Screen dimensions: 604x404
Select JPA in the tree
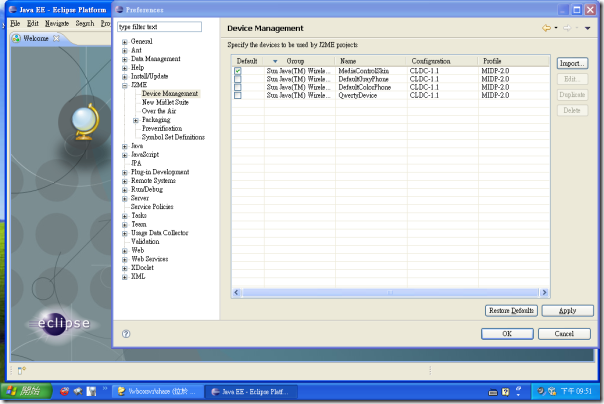pyautogui.click(x=136, y=163)
